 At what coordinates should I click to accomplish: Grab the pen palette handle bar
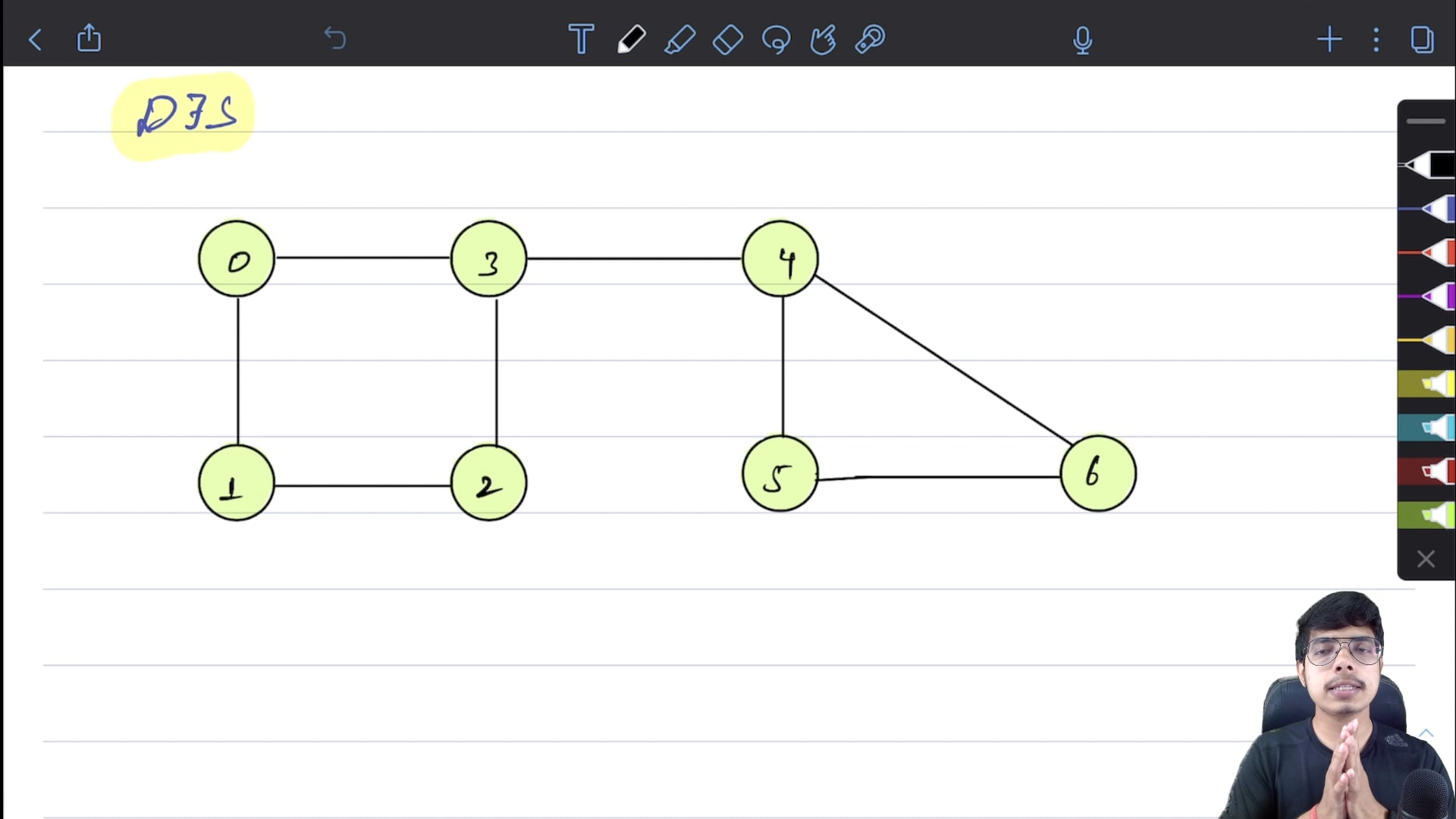[1426, 121]
